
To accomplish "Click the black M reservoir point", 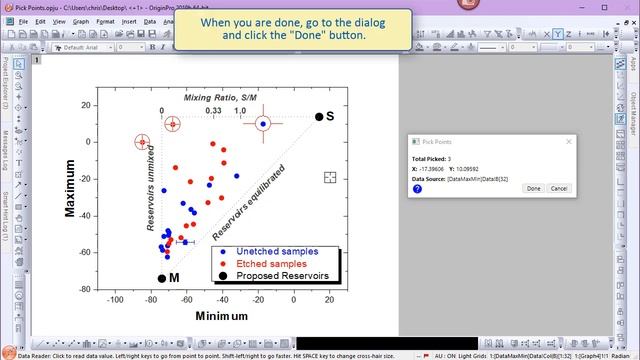I will [x=162, y=278].
